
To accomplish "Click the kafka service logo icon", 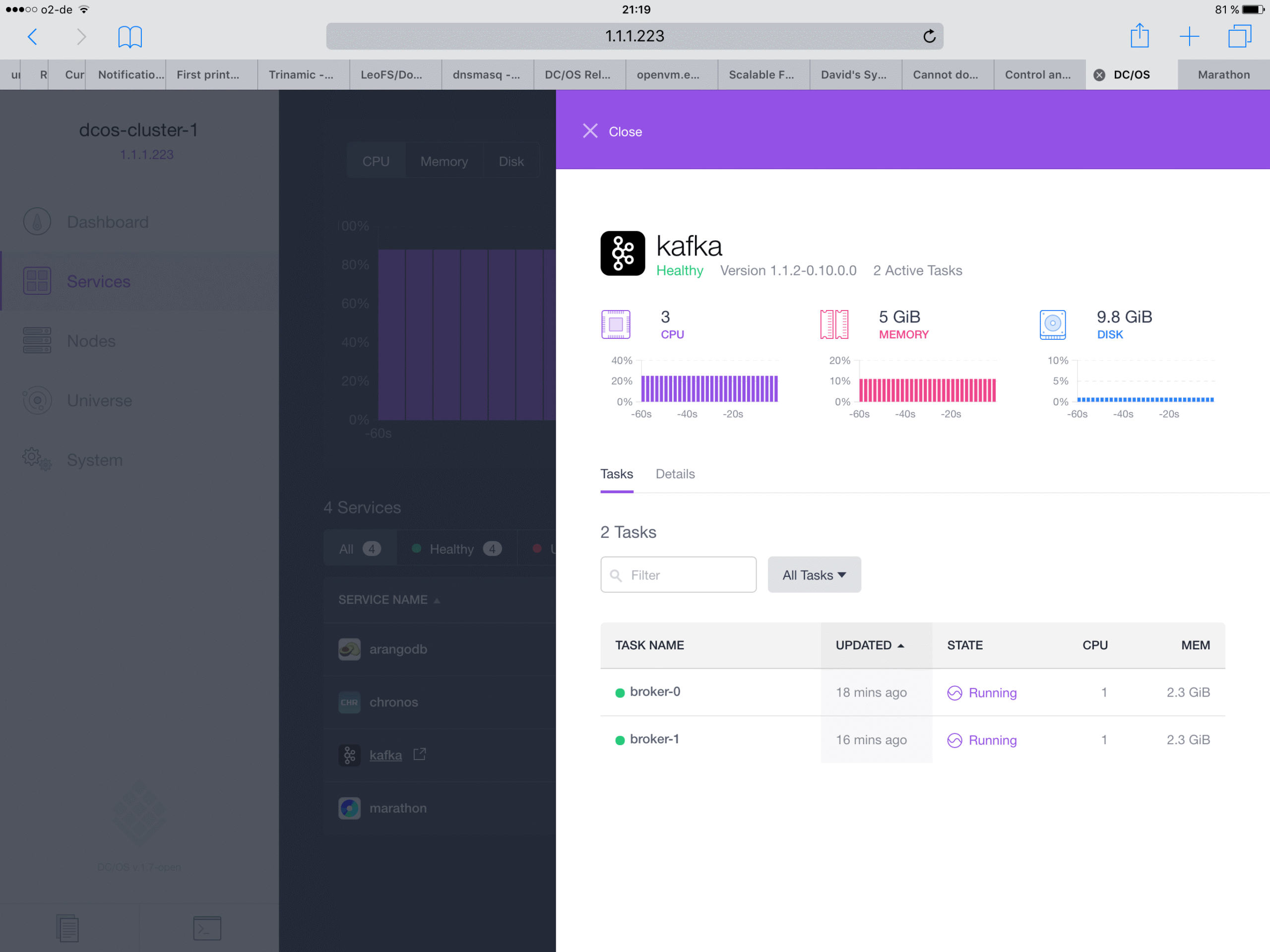I will coord(623,253).
